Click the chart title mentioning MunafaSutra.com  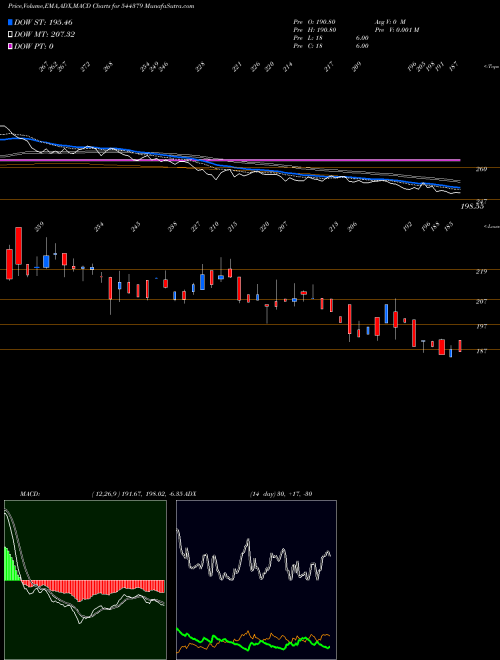101,7
